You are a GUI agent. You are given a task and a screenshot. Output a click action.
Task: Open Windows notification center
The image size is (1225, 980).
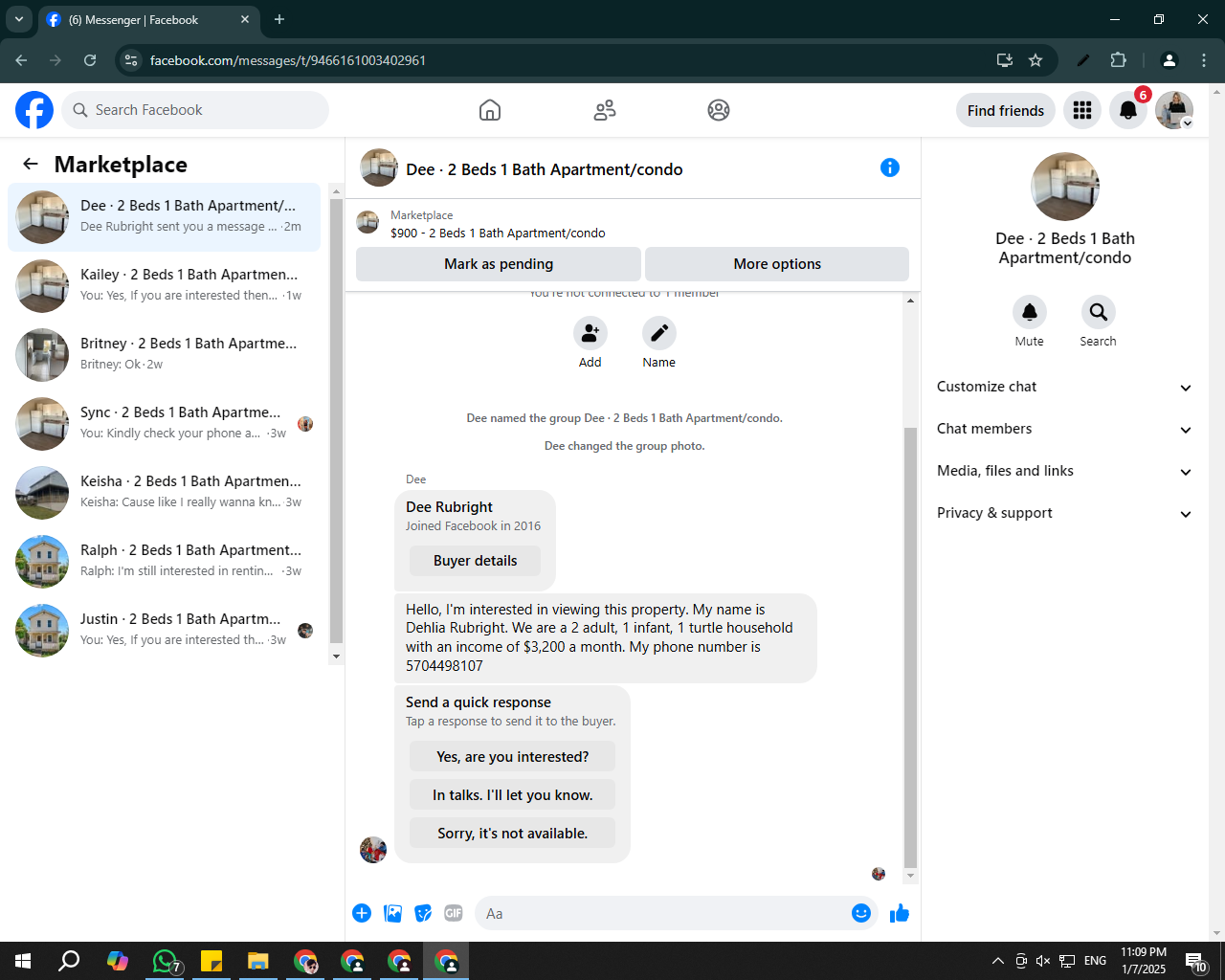(x=1196, y=961)
